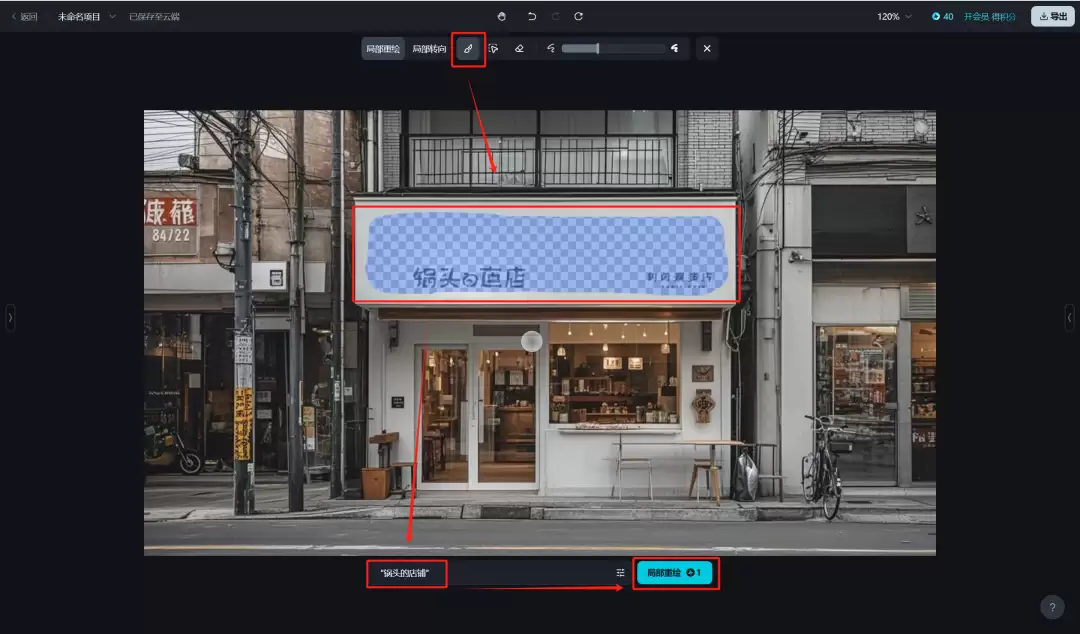This screenshot has height=634, width=1080.
Task: Click the hand pan tool
Action: tap(502, 16)
